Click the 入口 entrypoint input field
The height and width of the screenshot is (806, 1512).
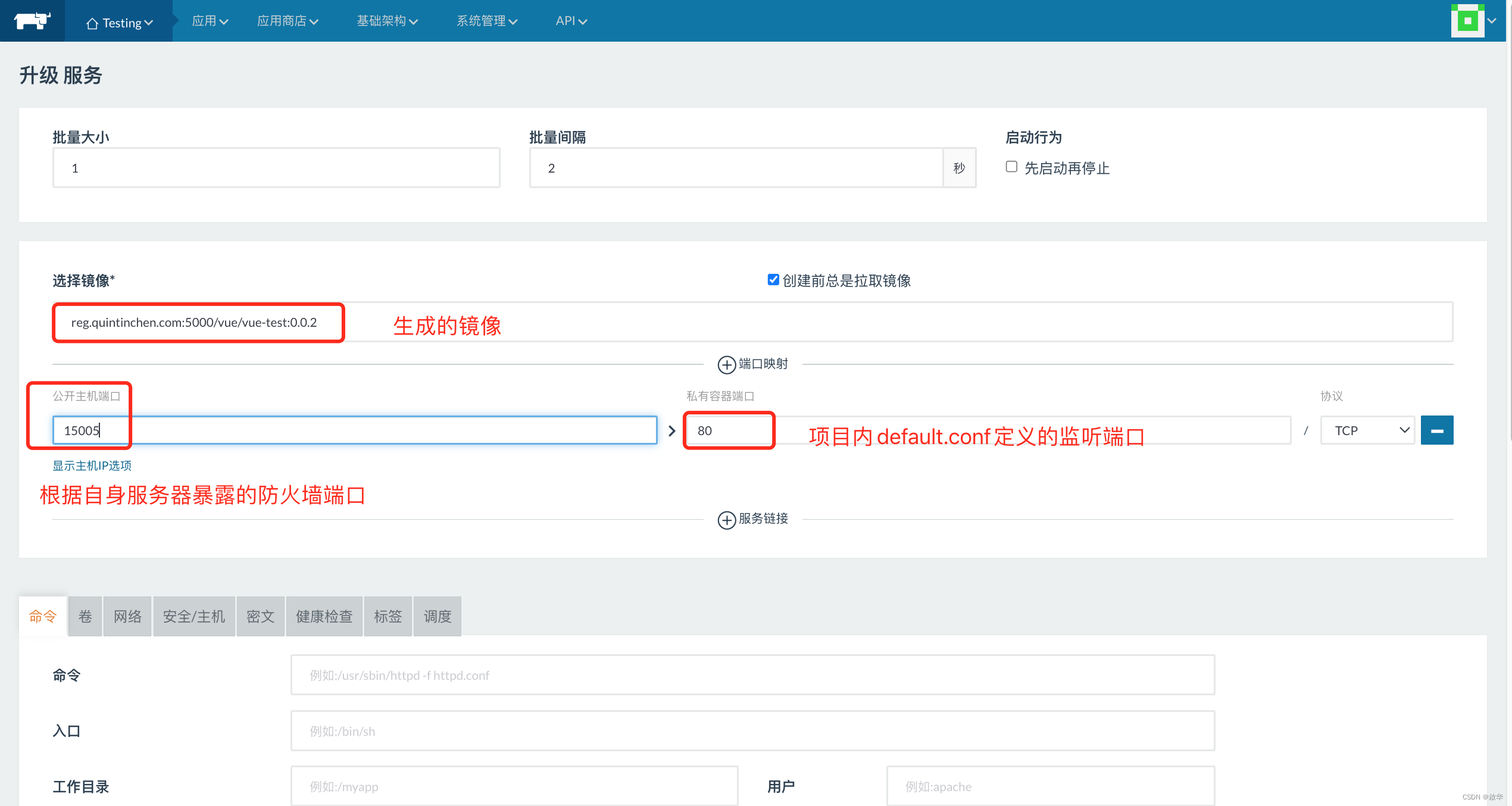coord(752,731)
